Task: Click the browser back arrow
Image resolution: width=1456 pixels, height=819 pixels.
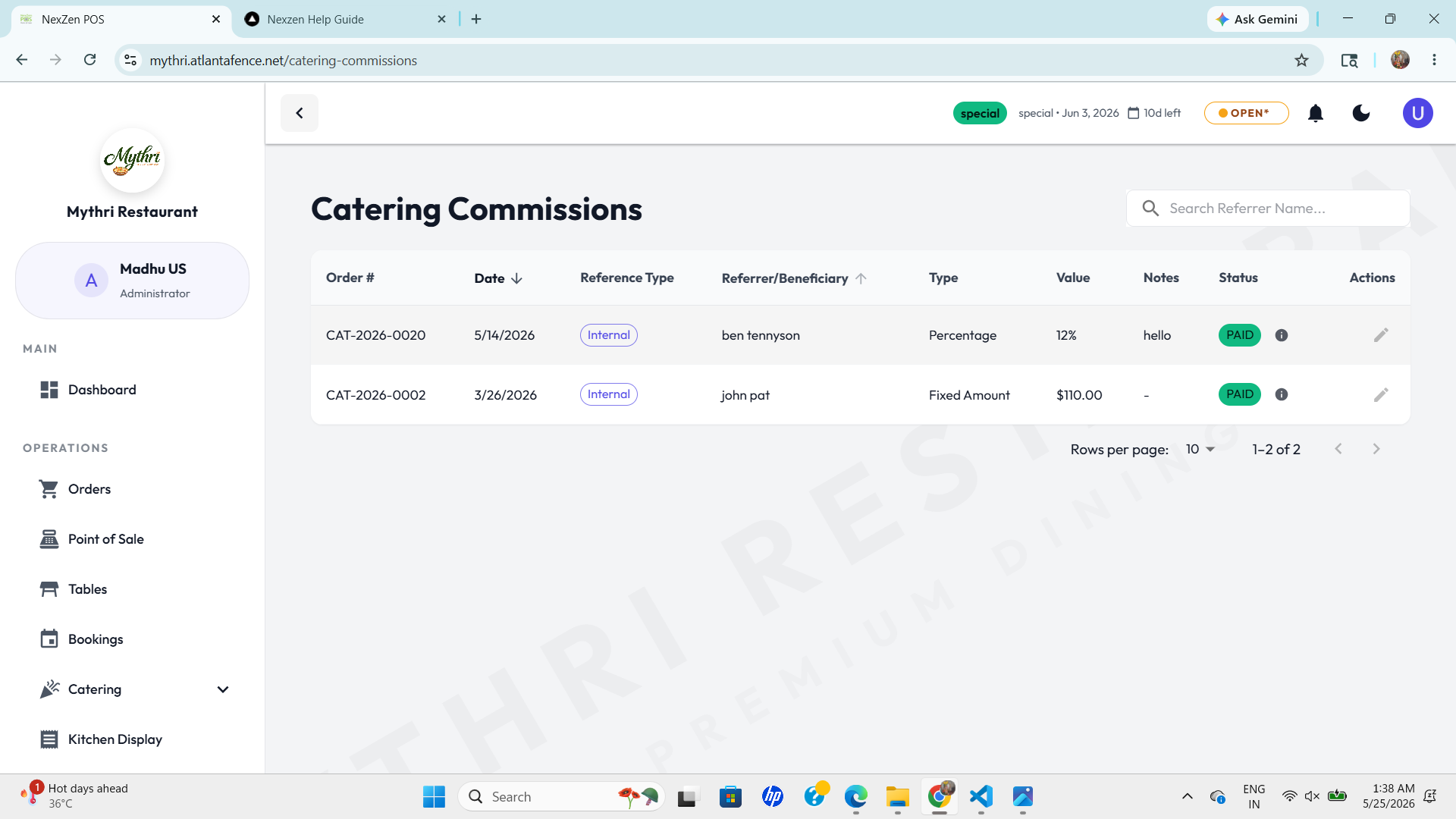Action: 22,60
